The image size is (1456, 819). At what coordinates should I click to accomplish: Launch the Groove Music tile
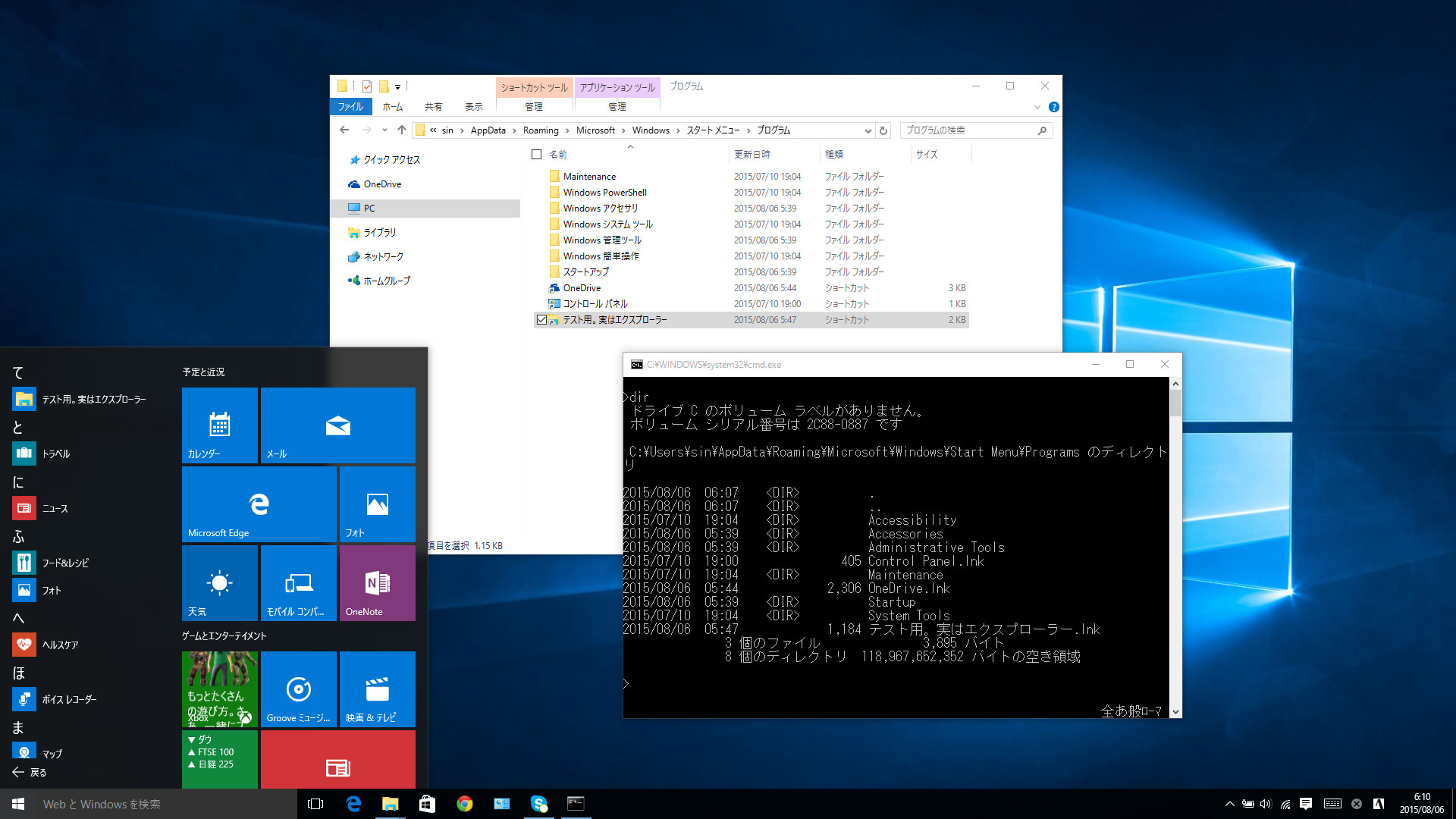pos(299,689)
